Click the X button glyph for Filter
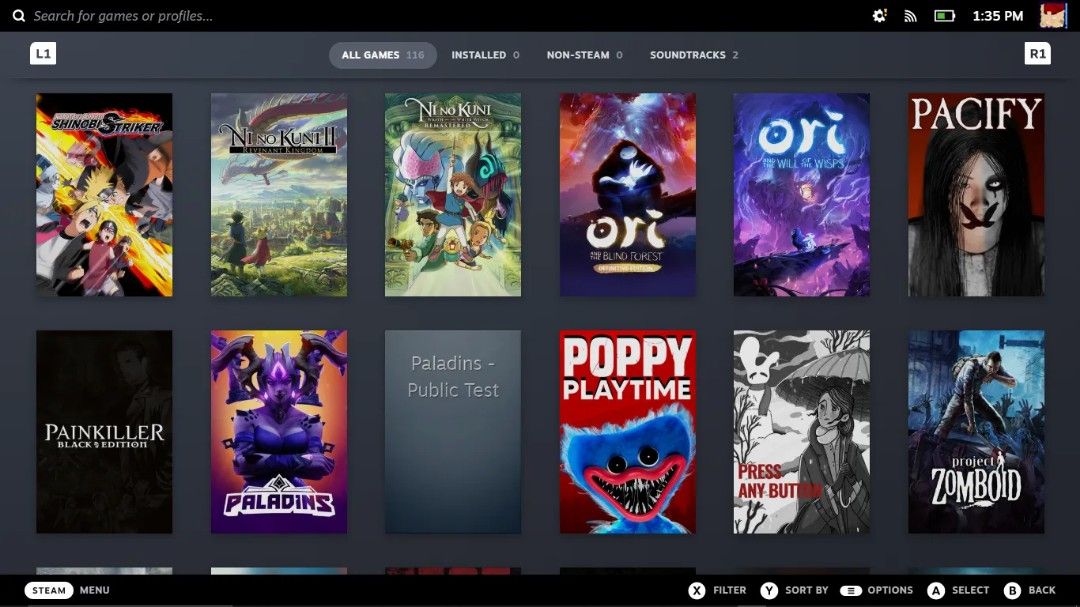1080x607 pixels. tap(696, 590)
